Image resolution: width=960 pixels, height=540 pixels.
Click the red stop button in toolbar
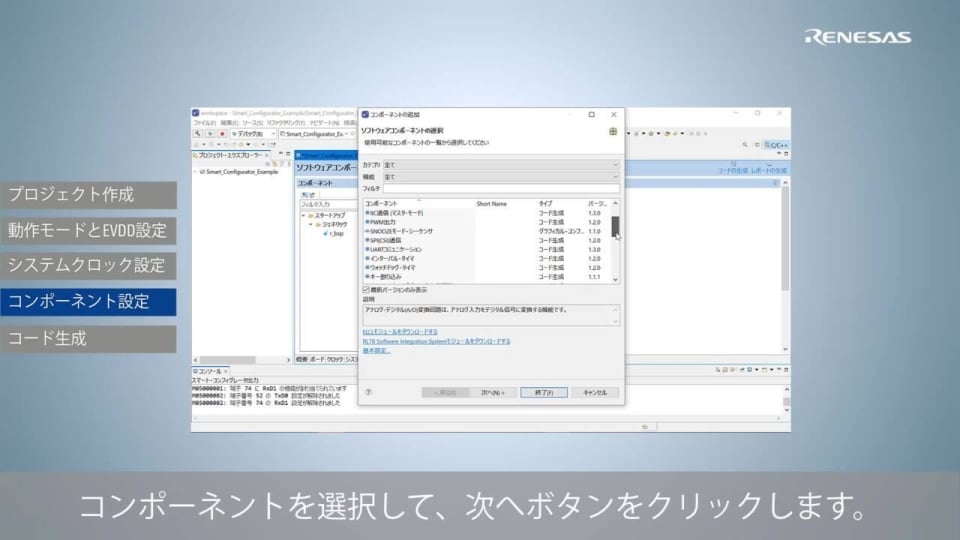221,133
